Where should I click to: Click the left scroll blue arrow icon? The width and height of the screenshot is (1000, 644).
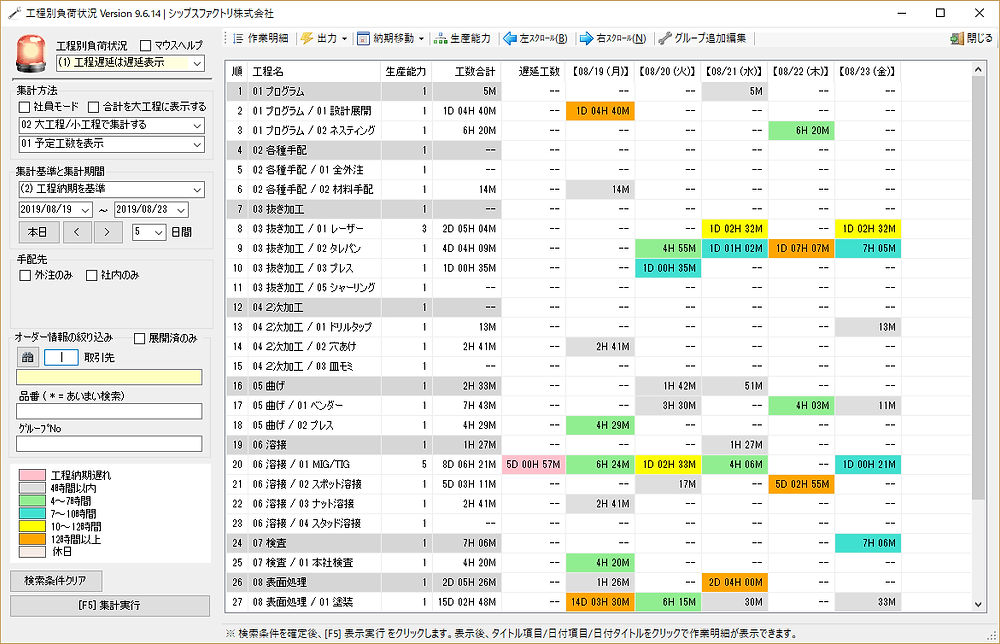click(x=510, y=39)
